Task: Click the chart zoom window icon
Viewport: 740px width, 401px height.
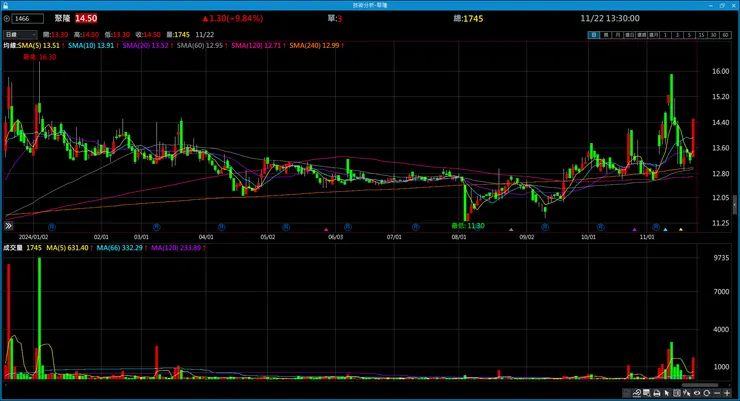Action: pyautogui.click(x=647, y=393)
